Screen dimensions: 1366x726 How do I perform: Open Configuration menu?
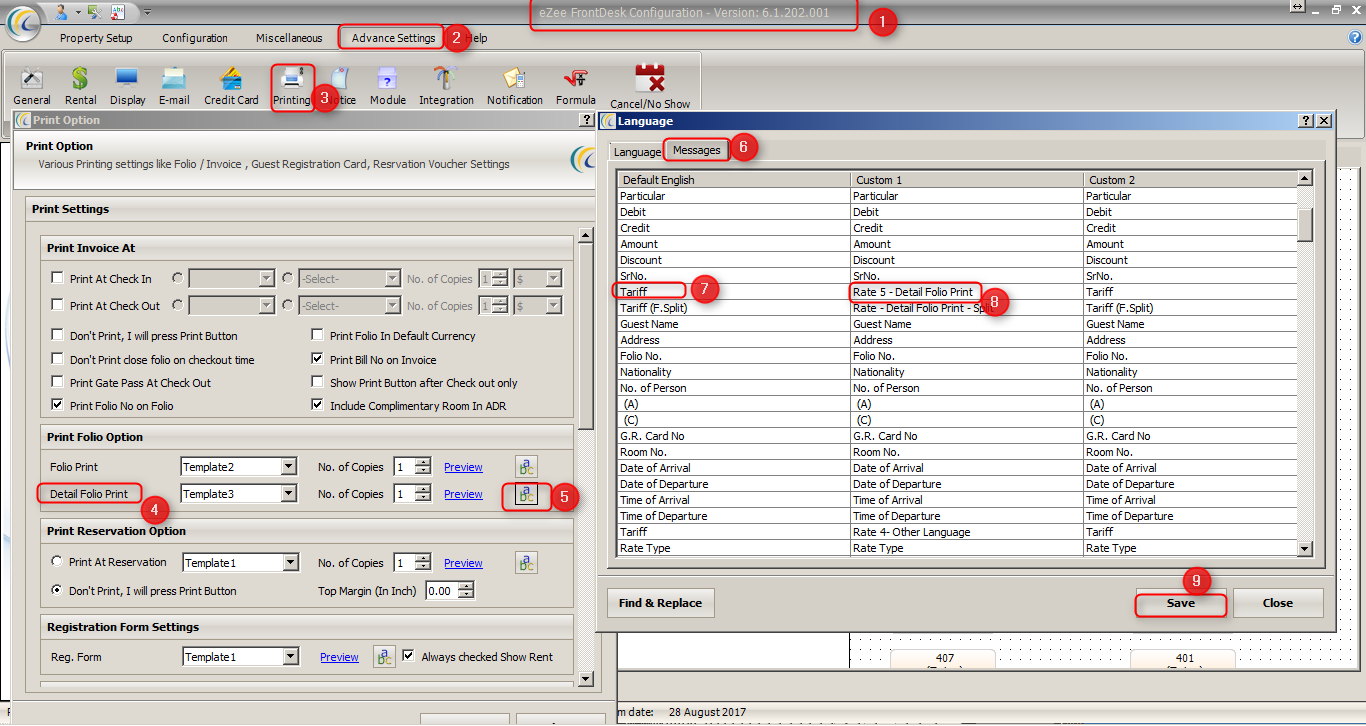pos(195,38)
